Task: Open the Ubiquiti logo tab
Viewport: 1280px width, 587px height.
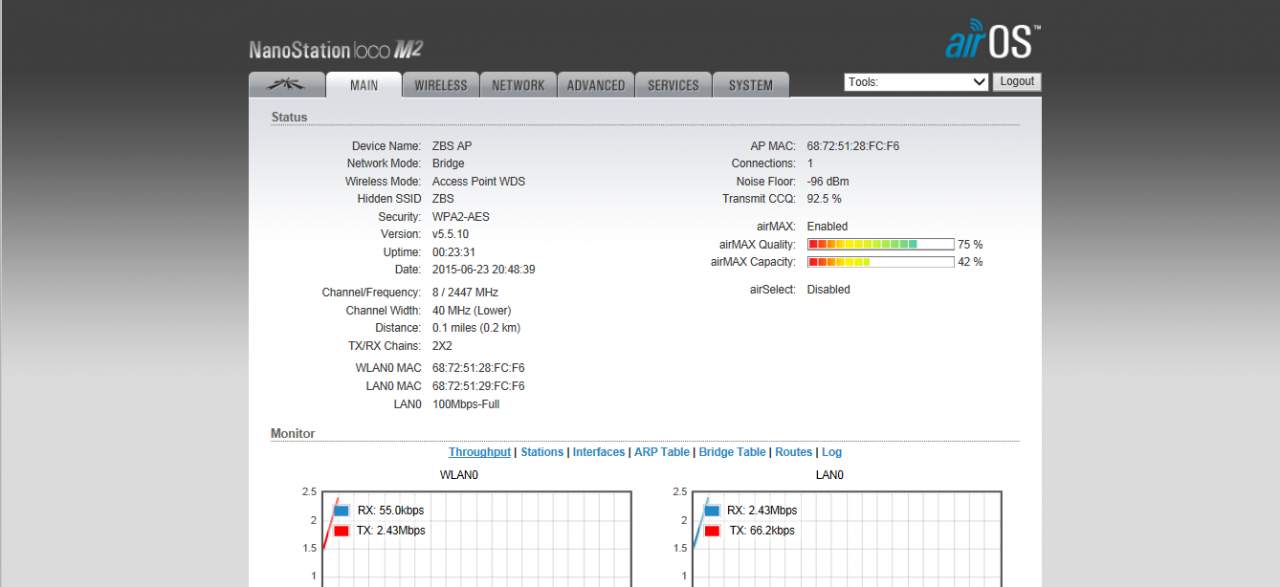Action: click(286, 85)
